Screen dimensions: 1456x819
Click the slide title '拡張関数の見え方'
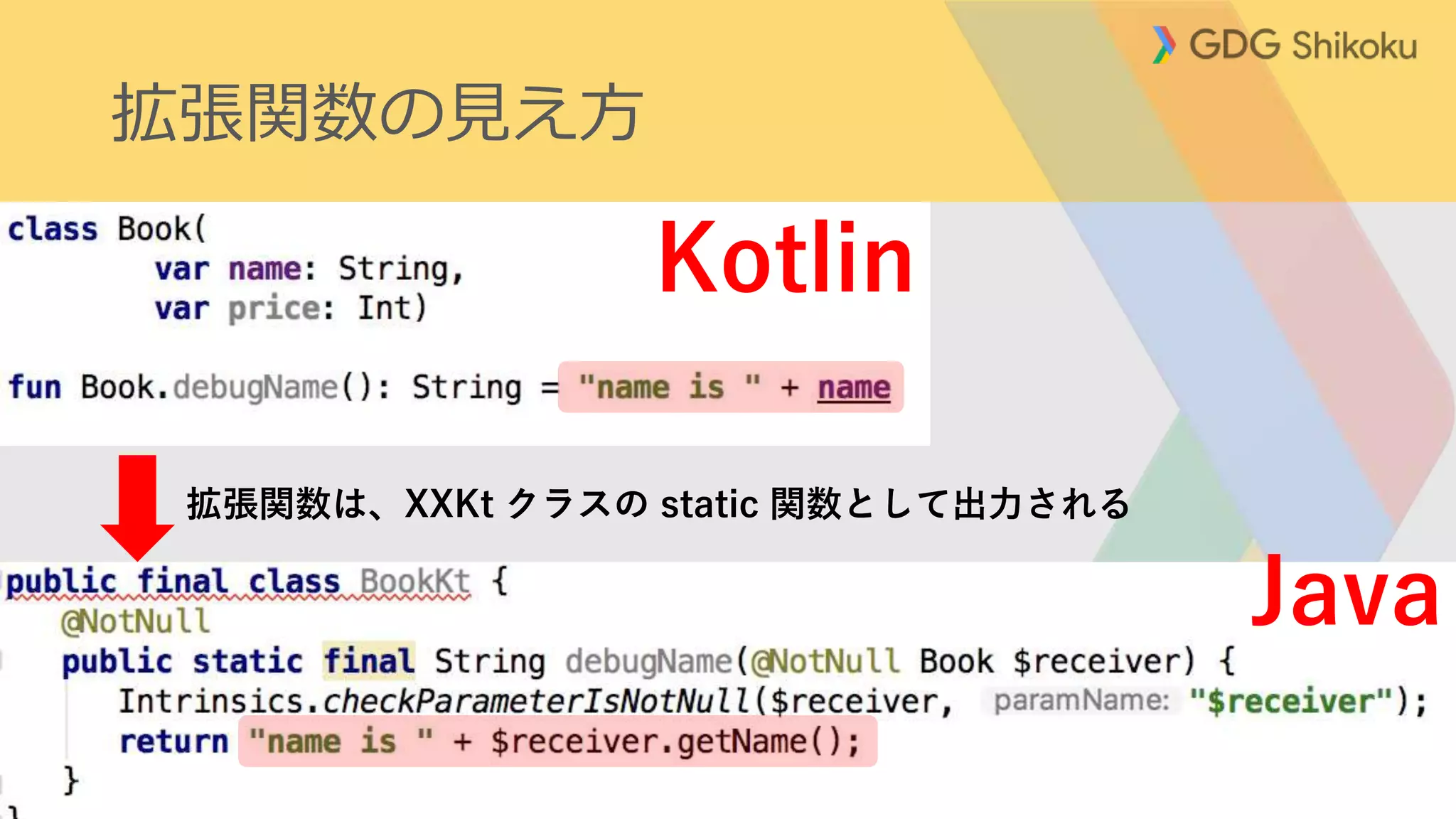click(378, 112)
